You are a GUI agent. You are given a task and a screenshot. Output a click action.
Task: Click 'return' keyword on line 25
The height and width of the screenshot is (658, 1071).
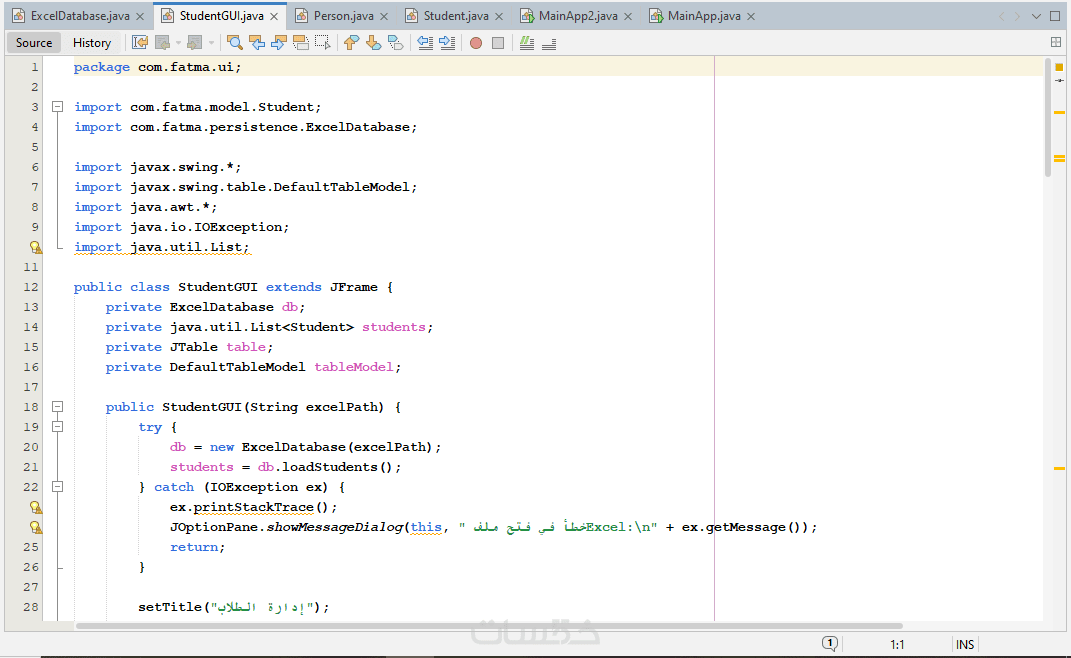tap(194, 547)
